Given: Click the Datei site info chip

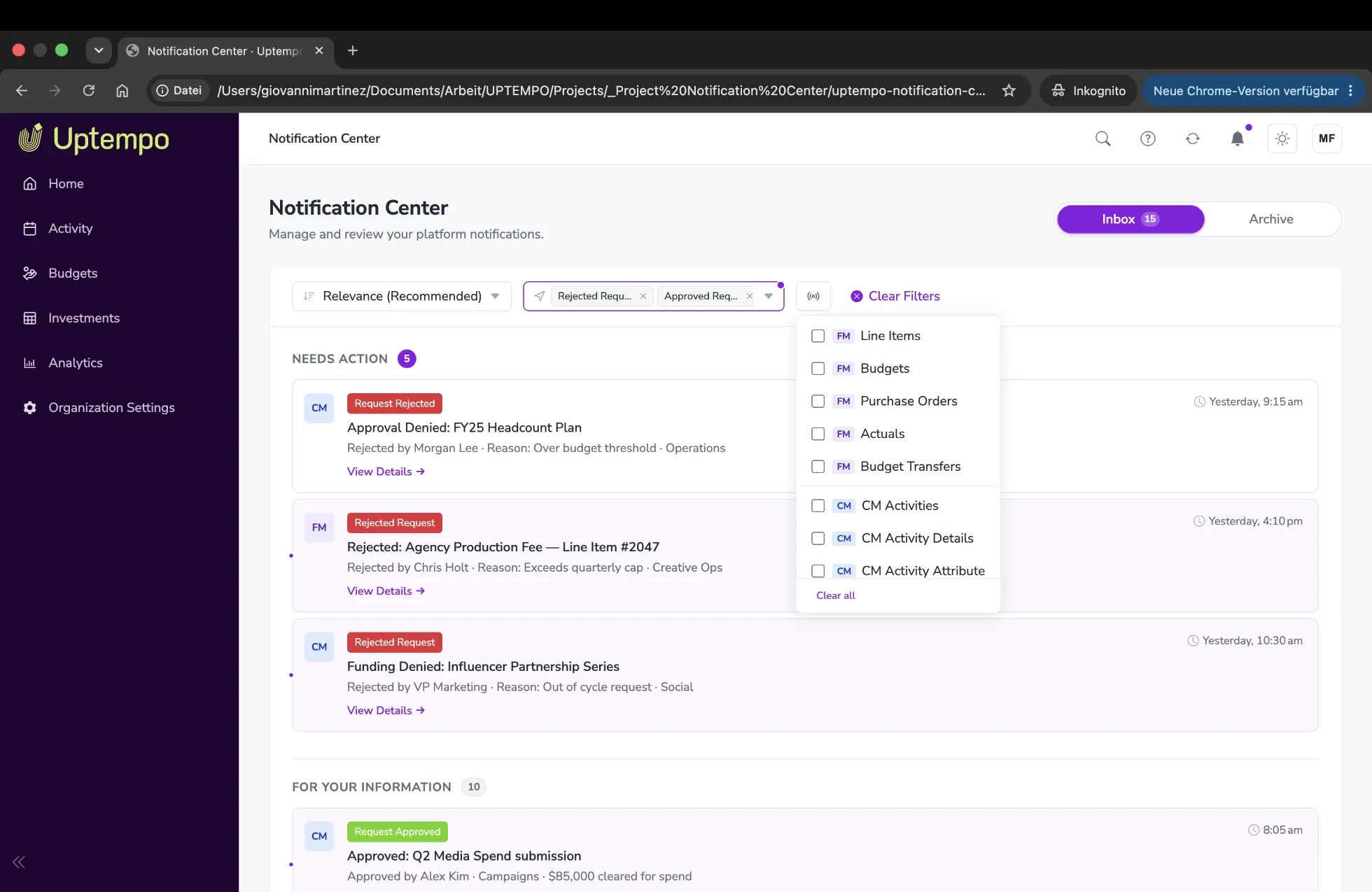Looking at the screenshot, I should tap(179, 90).
